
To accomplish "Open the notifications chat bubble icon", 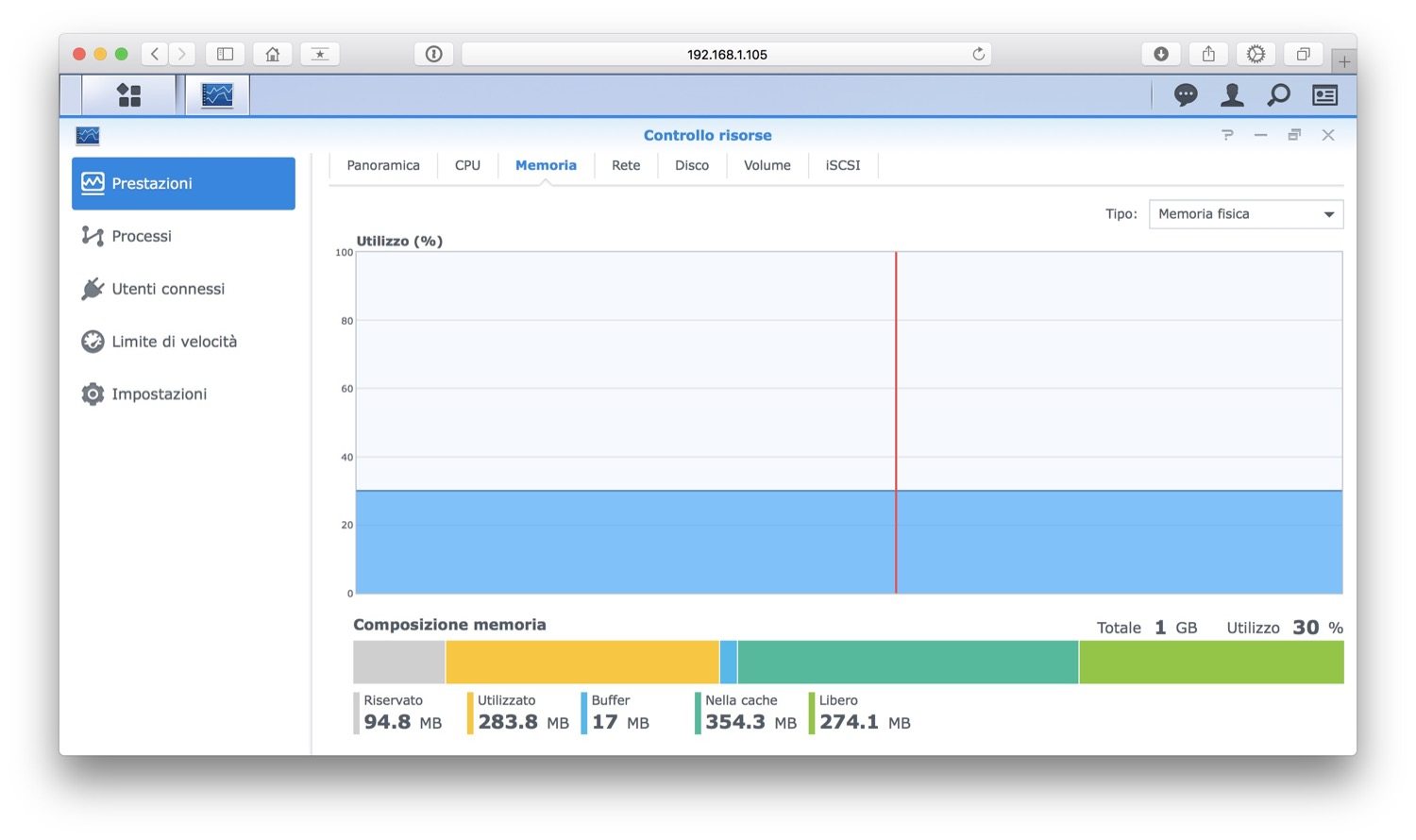I will coord(1186,95).
